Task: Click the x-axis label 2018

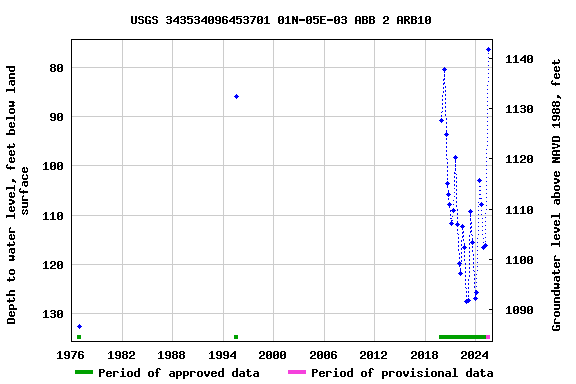Action: point(424,355)
